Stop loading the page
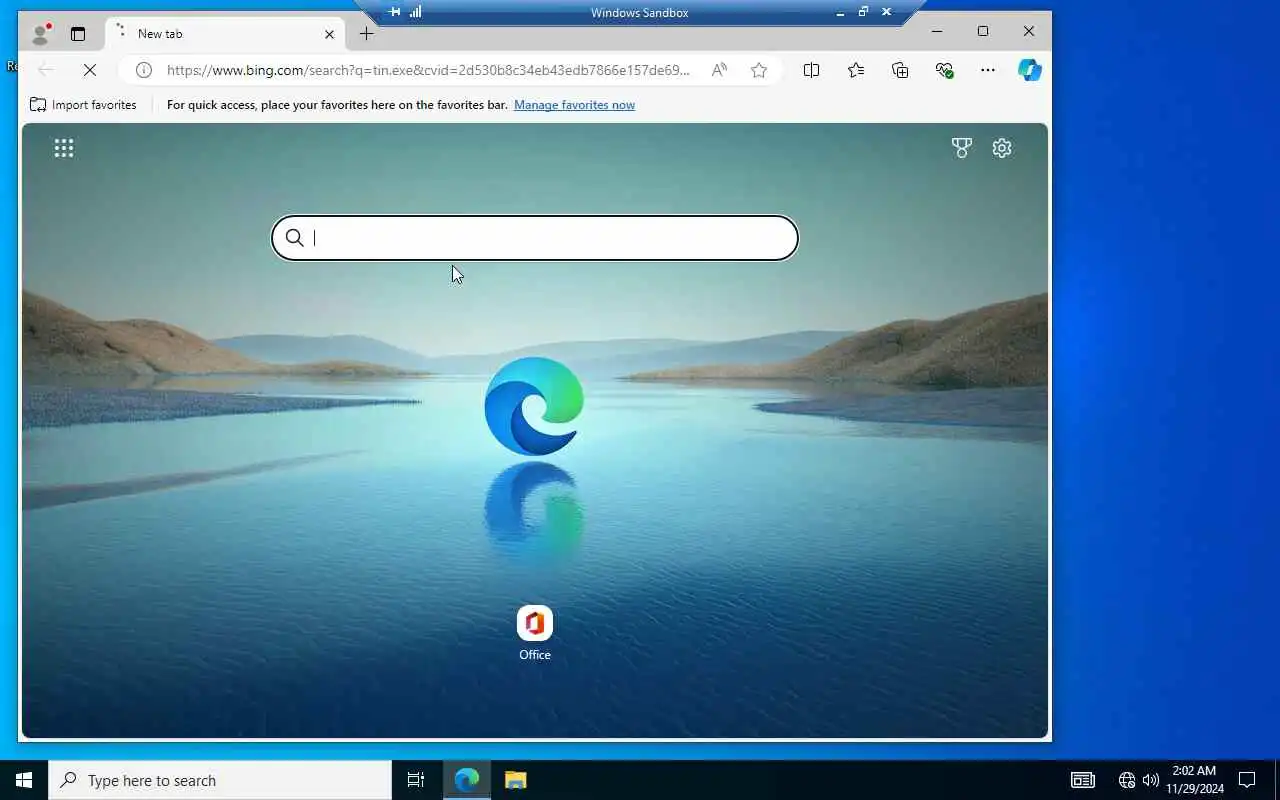The height and width of the screenshot is (800, 1280). pyautogui.click(x=89, y=70)
